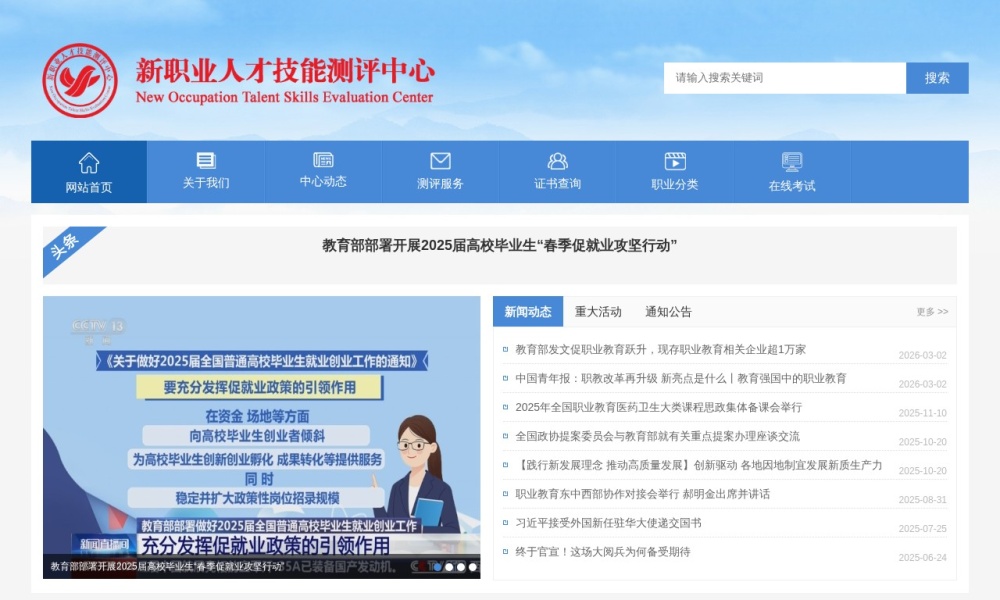Open news 【践行新发展理念 推动高质量发展】
The width and height of the screenshot is (1000, 600).
698,465
